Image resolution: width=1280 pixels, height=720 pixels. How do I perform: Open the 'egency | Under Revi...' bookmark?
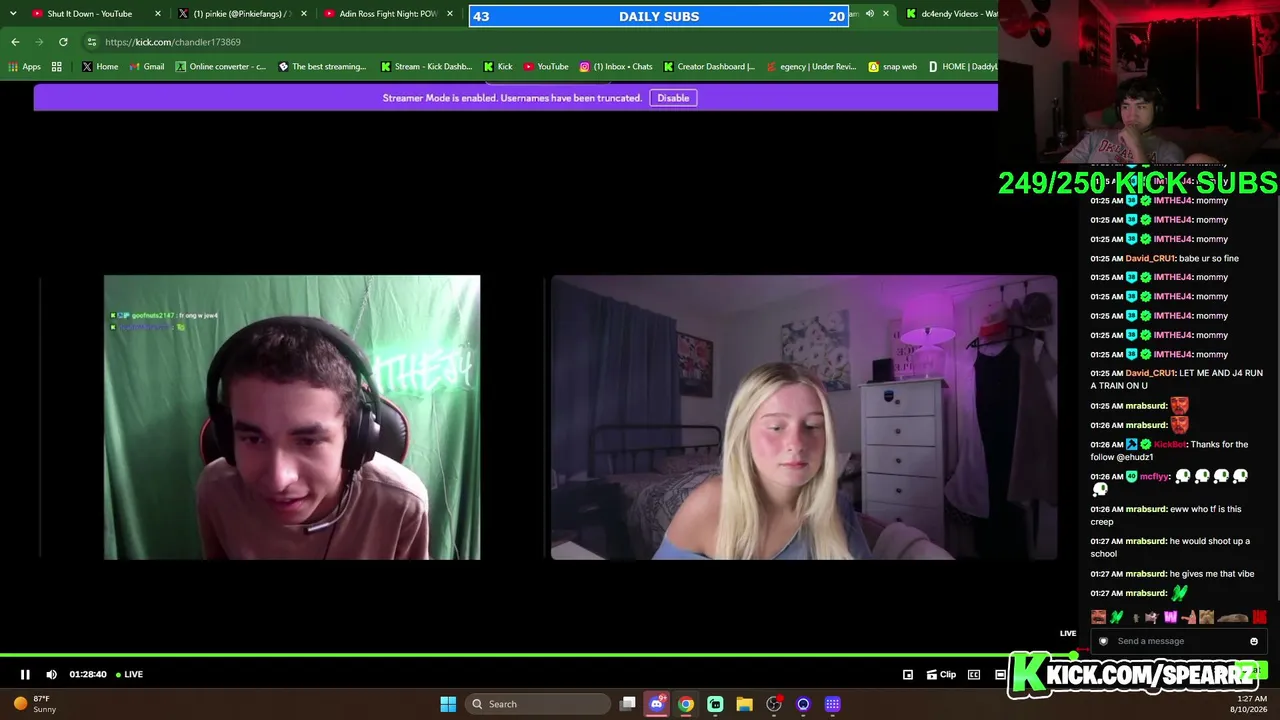[811, 67]
